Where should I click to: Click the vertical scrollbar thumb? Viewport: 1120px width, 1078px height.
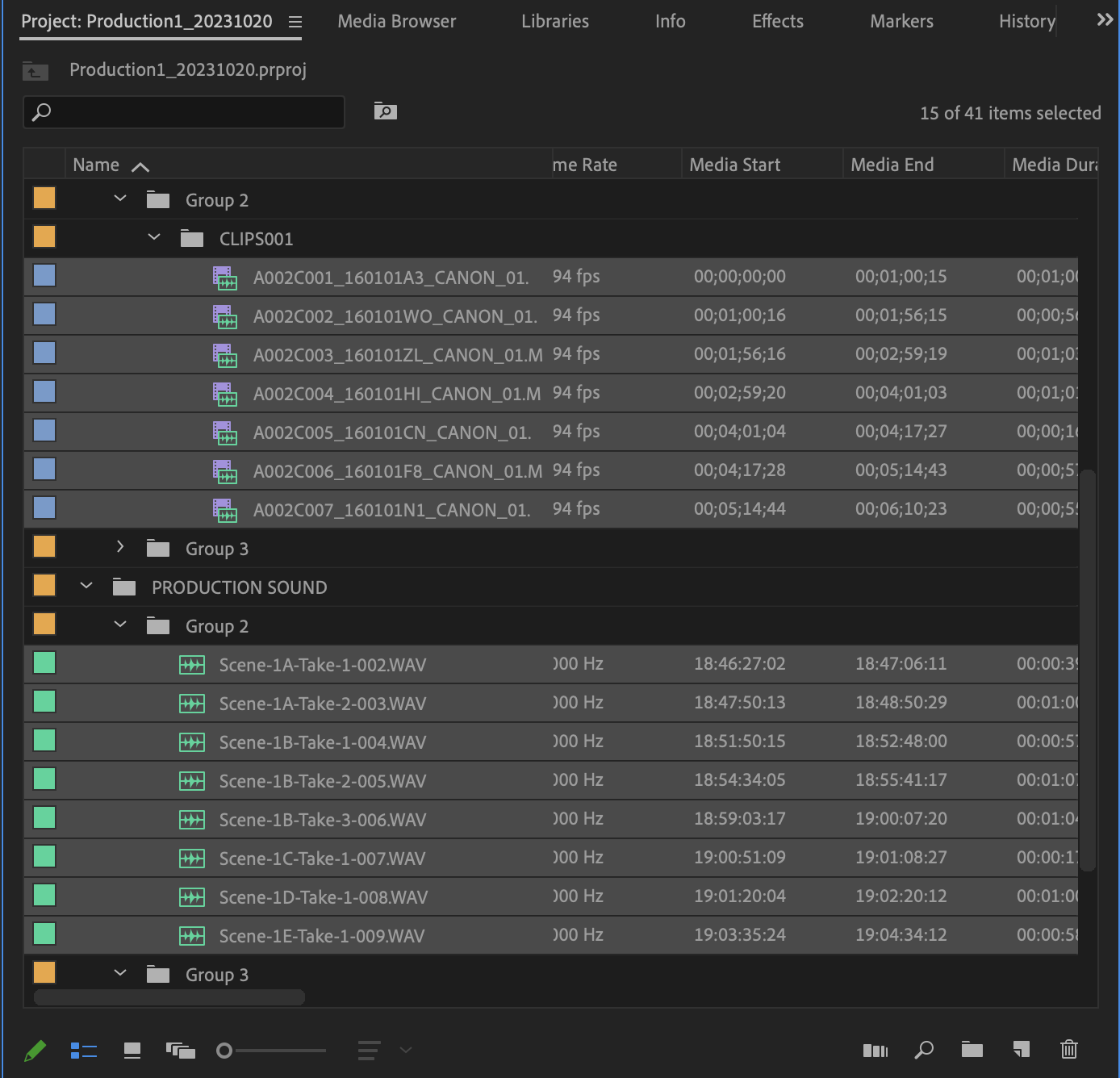pos(1089,670)
